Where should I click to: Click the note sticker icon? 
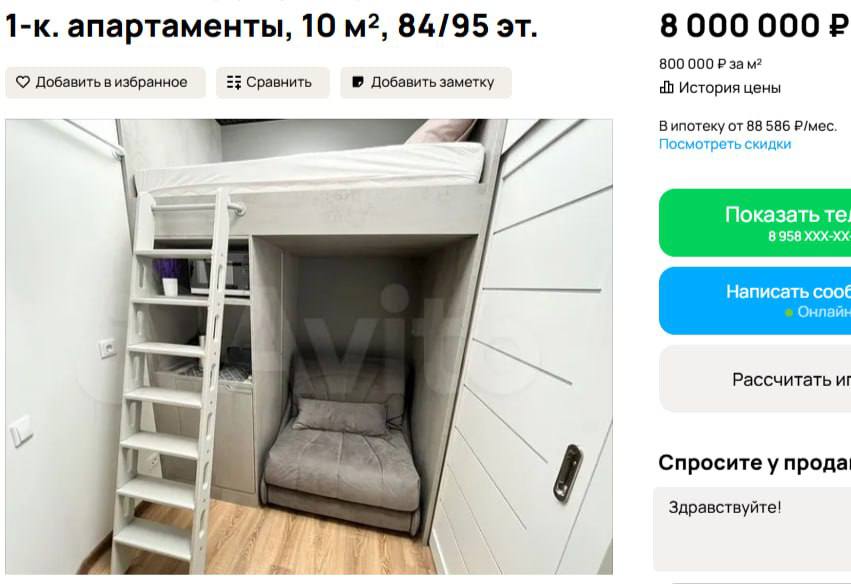[358, 82]
